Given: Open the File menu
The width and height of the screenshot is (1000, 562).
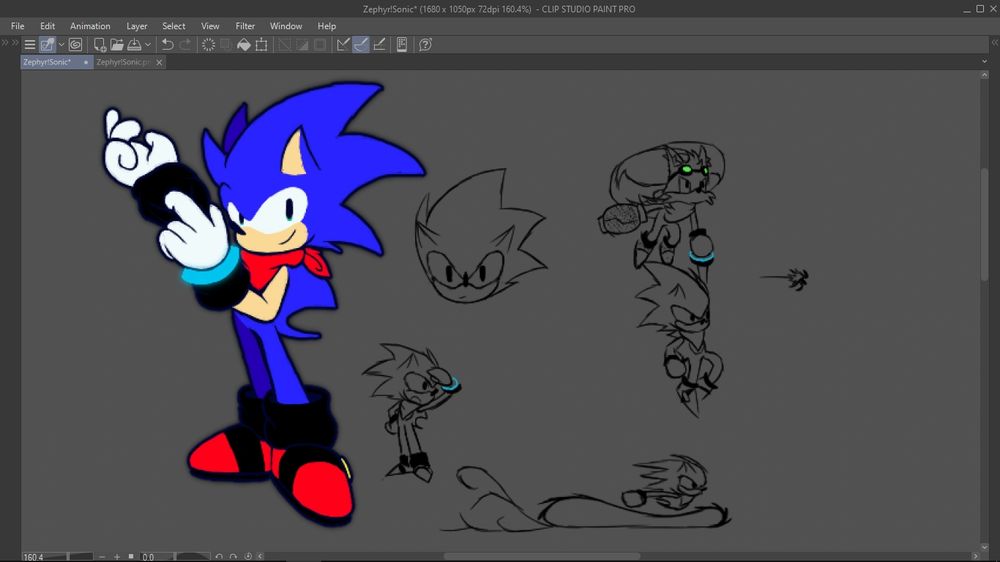Looking at the screenshot, I should click(x=17, y=26).
